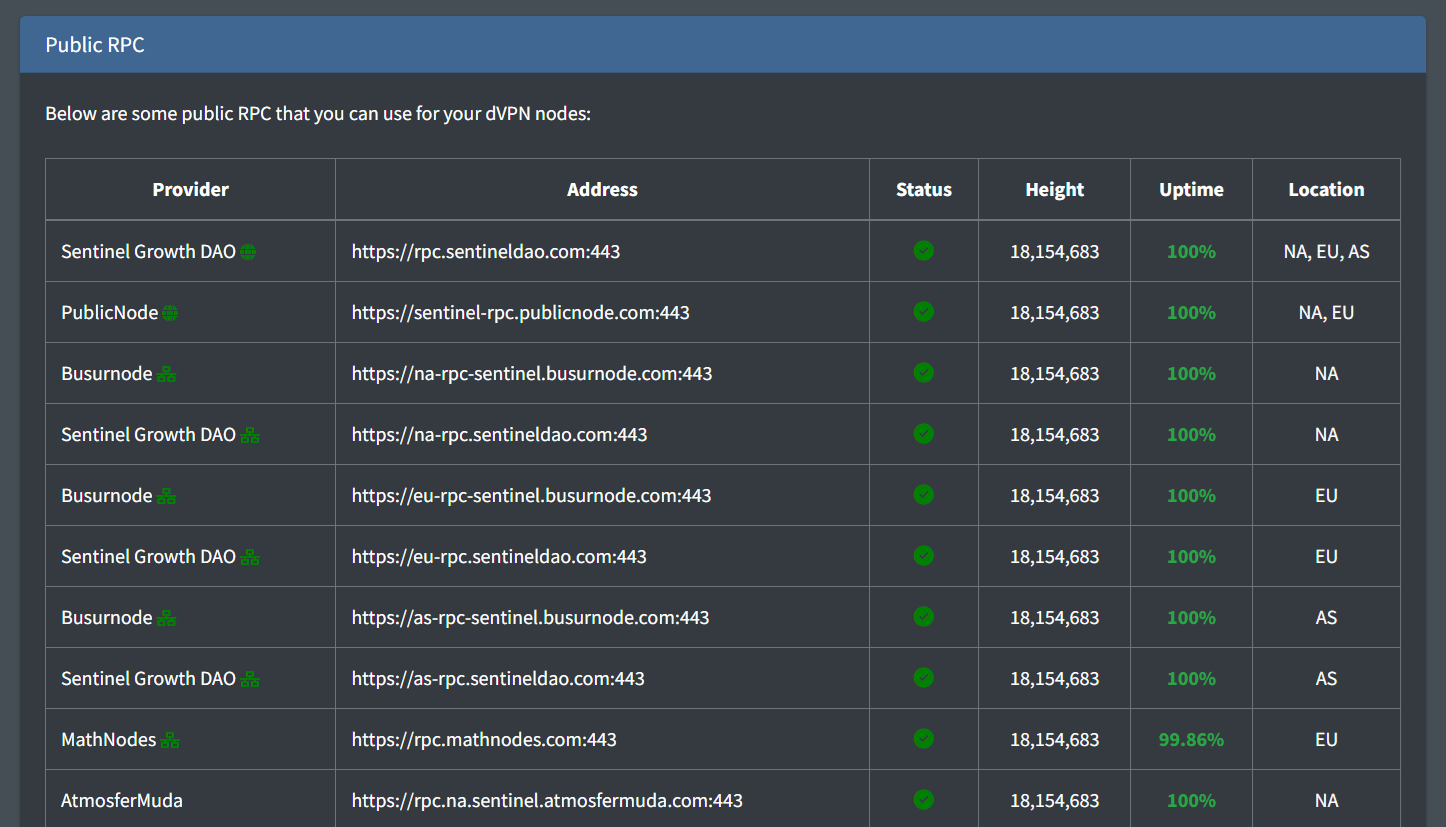This screenshot has width=1446, height=827.
Task: Select address https://na-rpc.sentineldao.com:443
Action: (500, 435)
